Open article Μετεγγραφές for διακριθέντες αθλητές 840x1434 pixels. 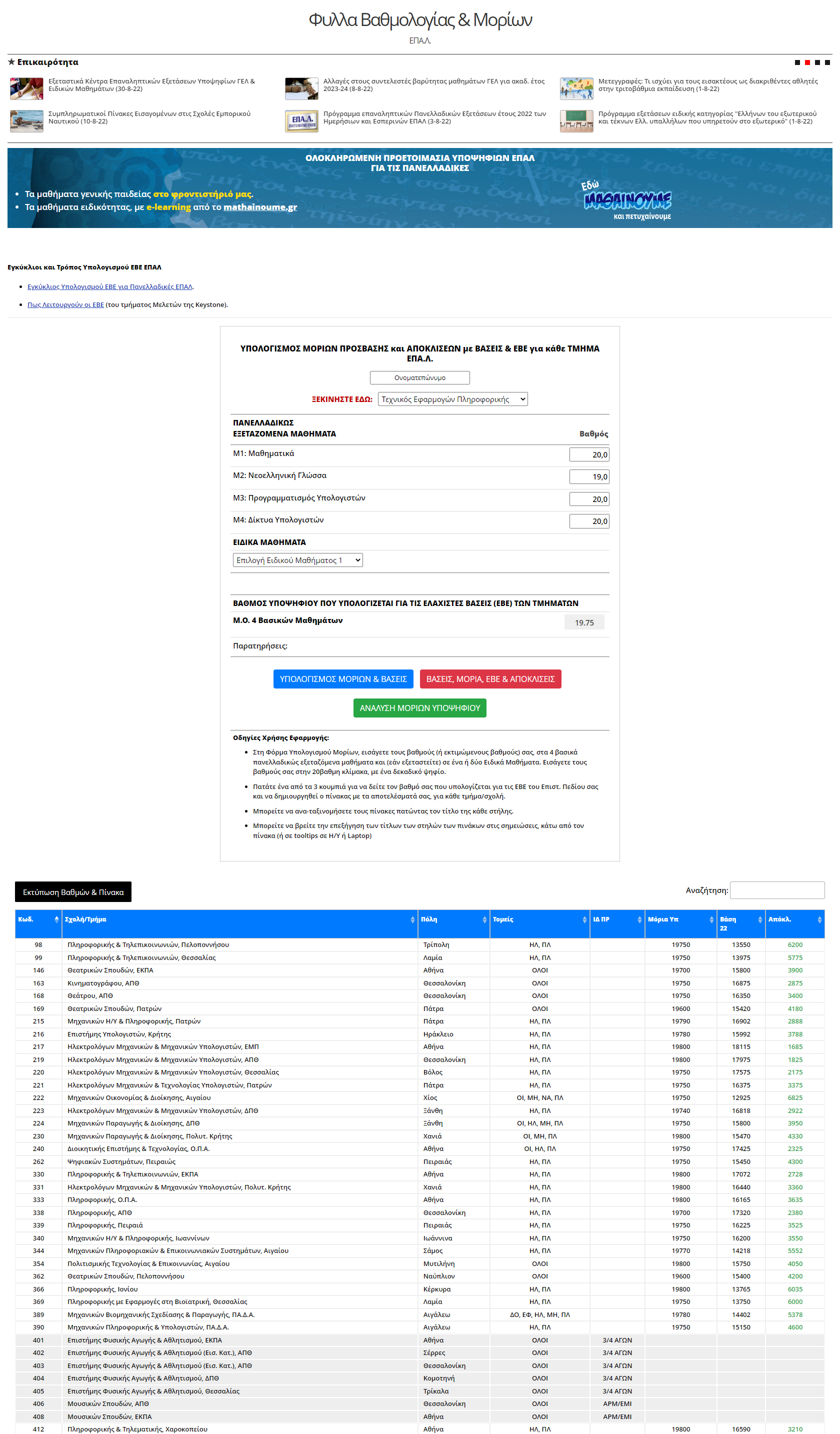click(708, 85)
